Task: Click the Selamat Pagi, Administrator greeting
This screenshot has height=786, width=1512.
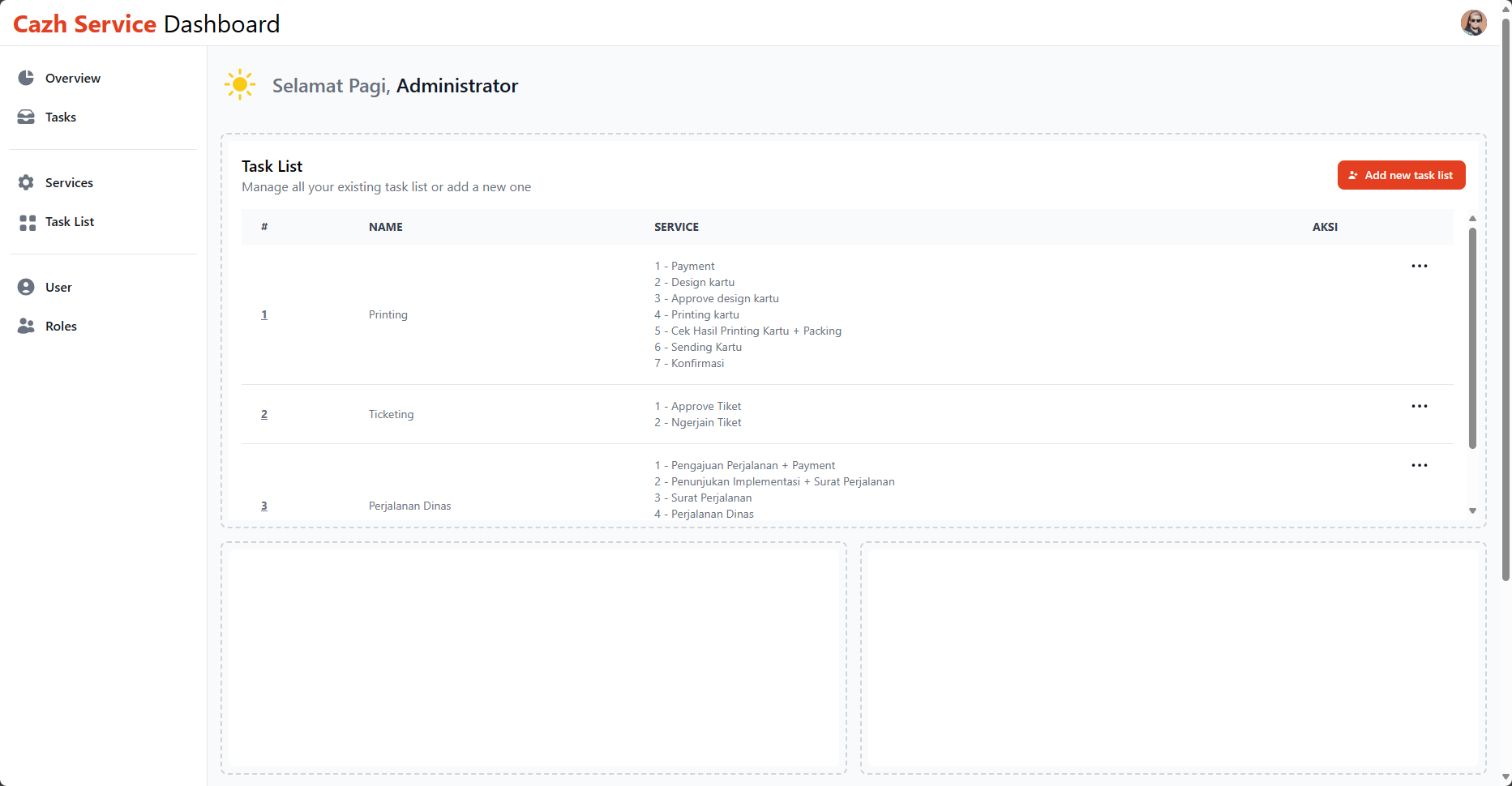Action: coord(395,86)
